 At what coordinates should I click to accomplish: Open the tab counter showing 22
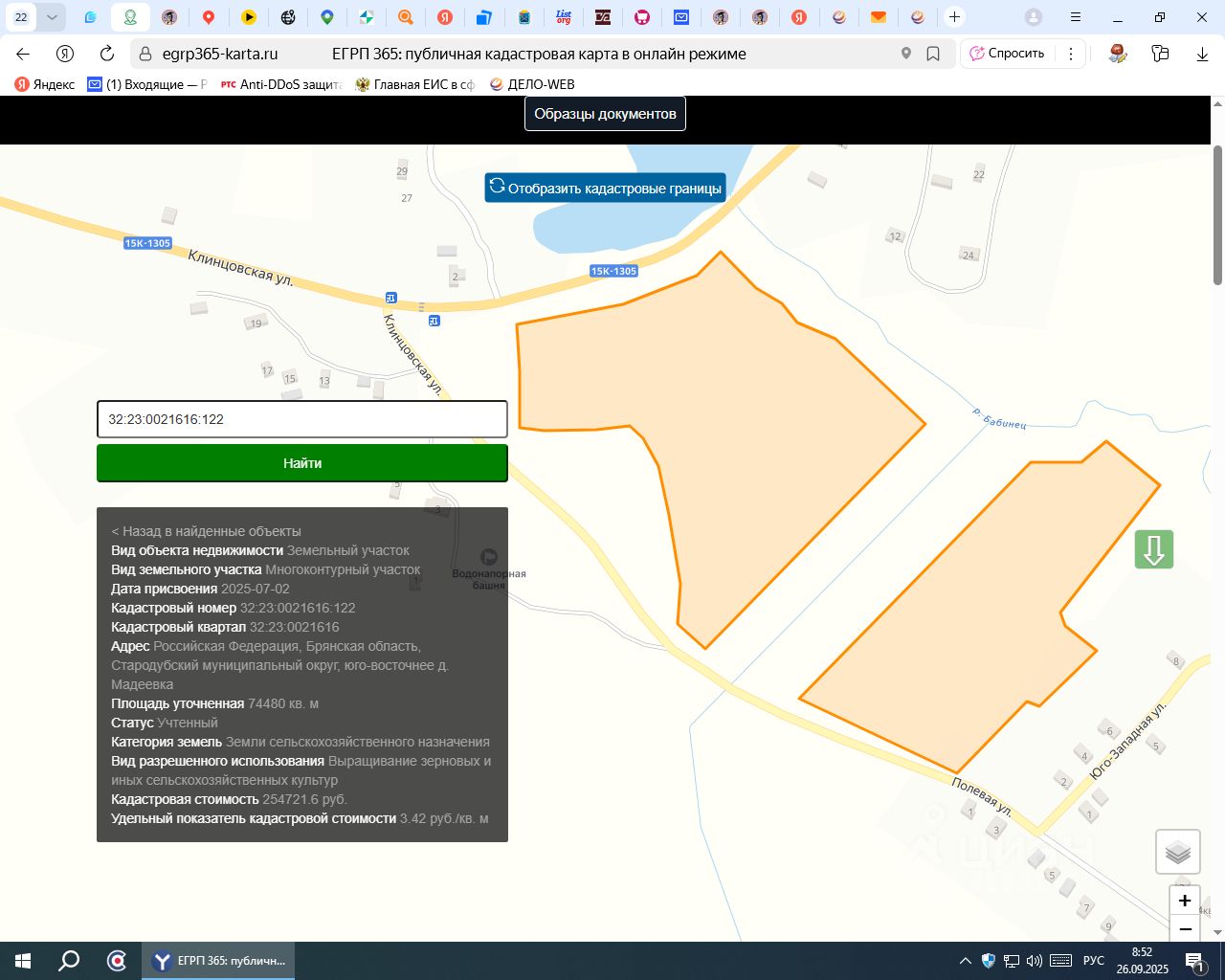click(21, 17)
